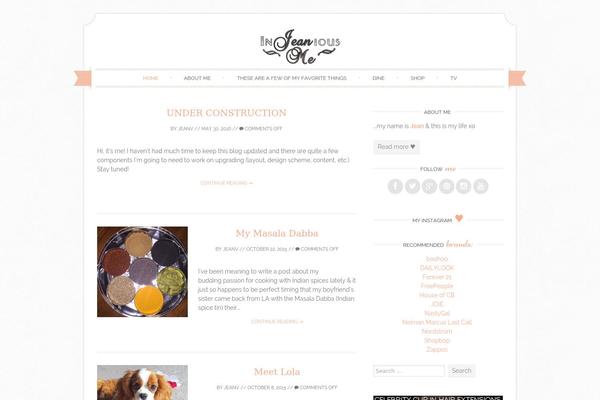Go to the Home menu item
Image resolution: width=600 pixels, height=400 pixels.
[x=150, y=78]
